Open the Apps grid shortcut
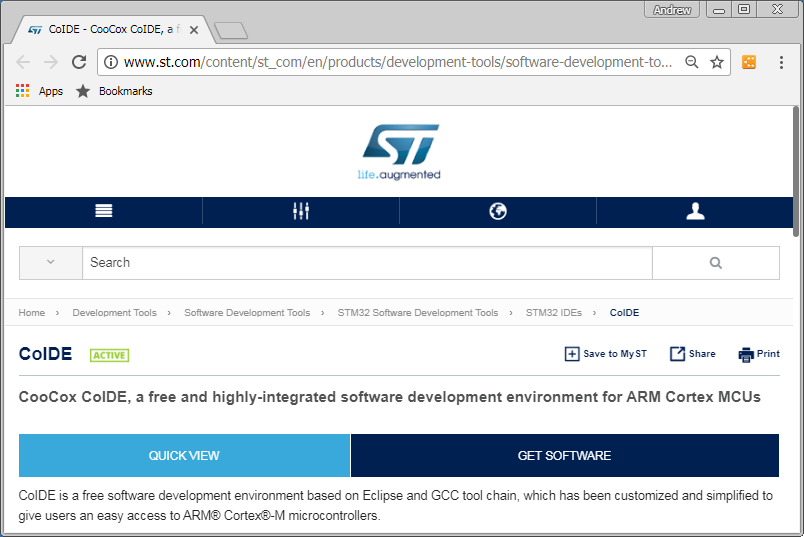This screenshot has height=537, width=804. pos(23,91)
